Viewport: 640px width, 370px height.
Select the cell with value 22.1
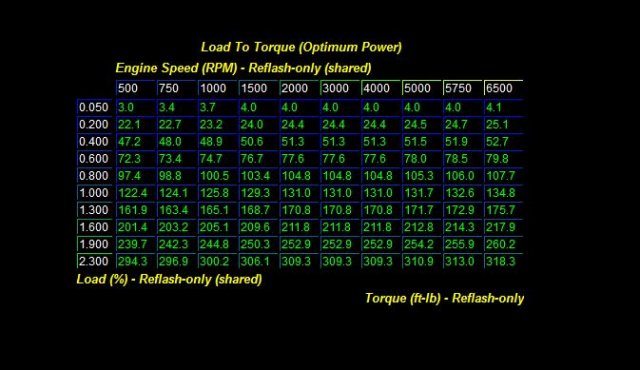coord(136,124)
